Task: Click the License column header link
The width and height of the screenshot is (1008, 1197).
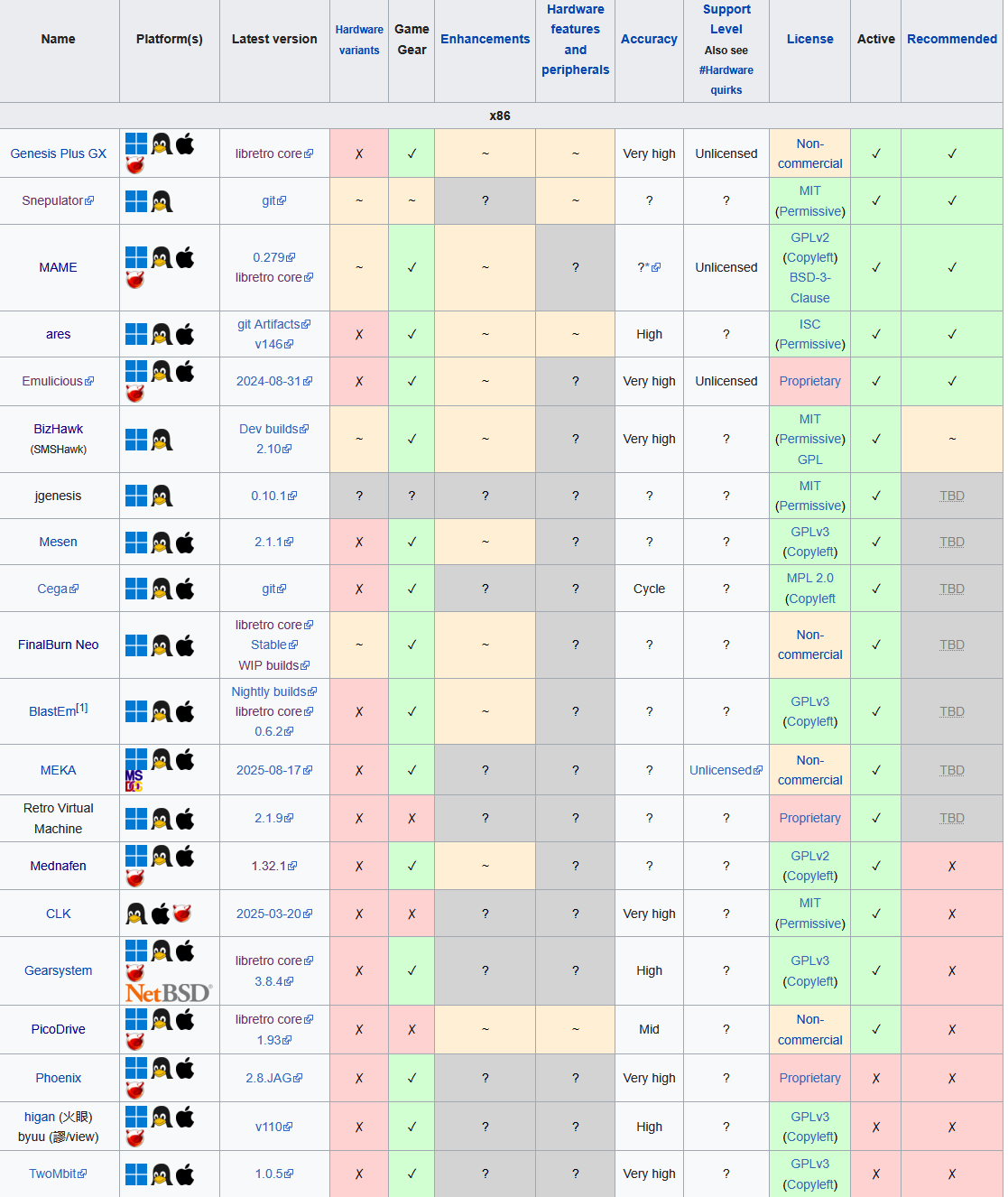Action: coord(810,39)
